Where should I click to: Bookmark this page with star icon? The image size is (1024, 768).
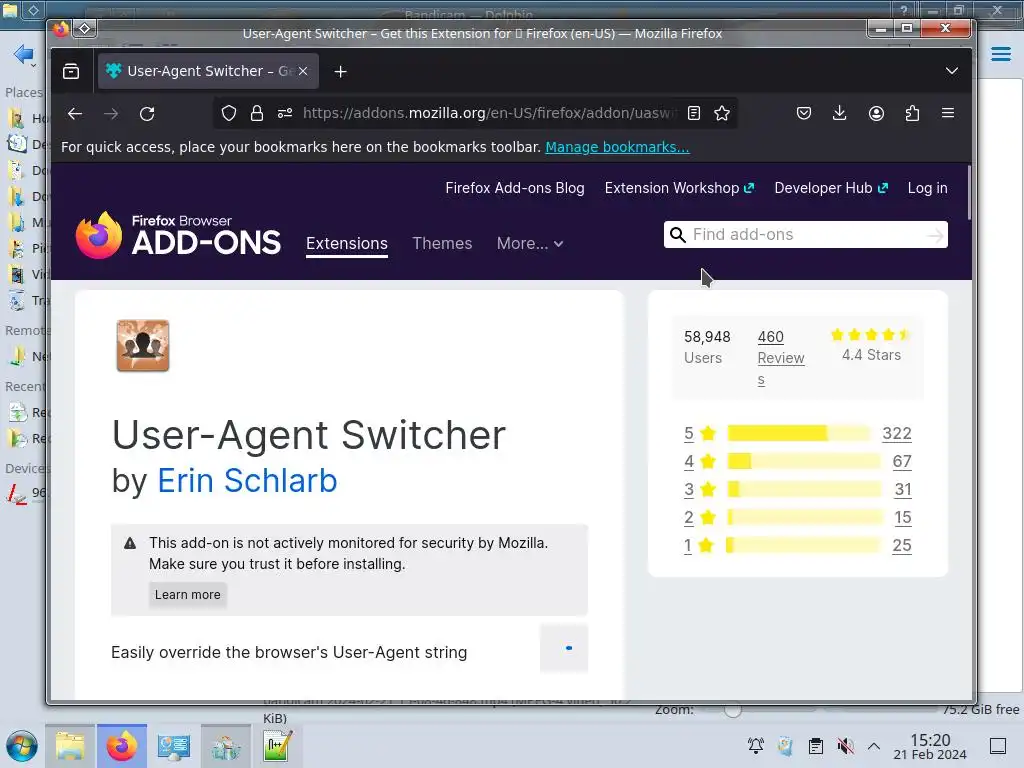[722, 114]
